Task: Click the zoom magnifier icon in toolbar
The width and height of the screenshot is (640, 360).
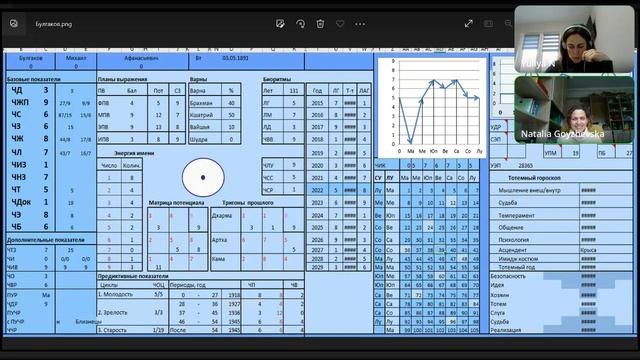Action: 508,24
